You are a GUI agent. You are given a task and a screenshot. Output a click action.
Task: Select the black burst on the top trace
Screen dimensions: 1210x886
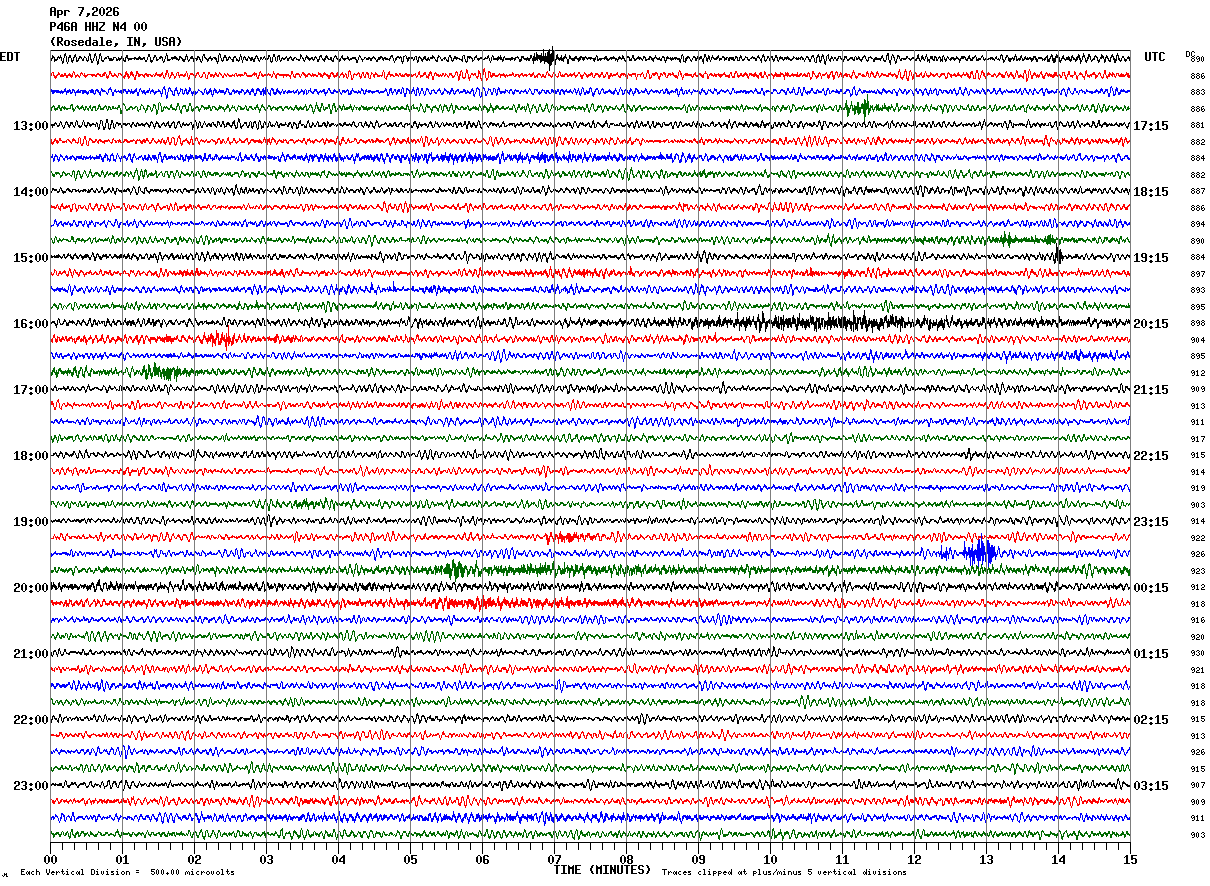point(545,57)
